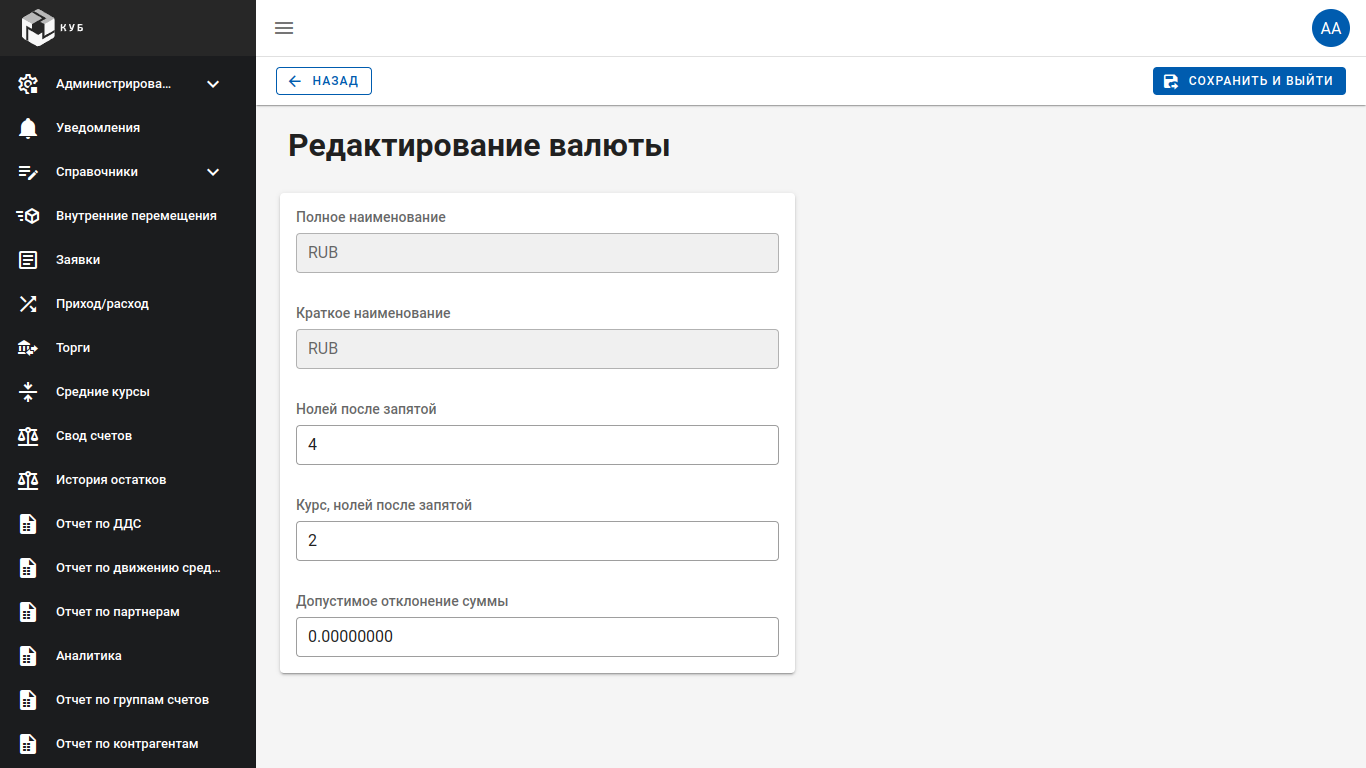Image resolution: width=1366 pixels, height=768 pixels.
Task: Focus the Нолей после запятой field
Action: 537,445
